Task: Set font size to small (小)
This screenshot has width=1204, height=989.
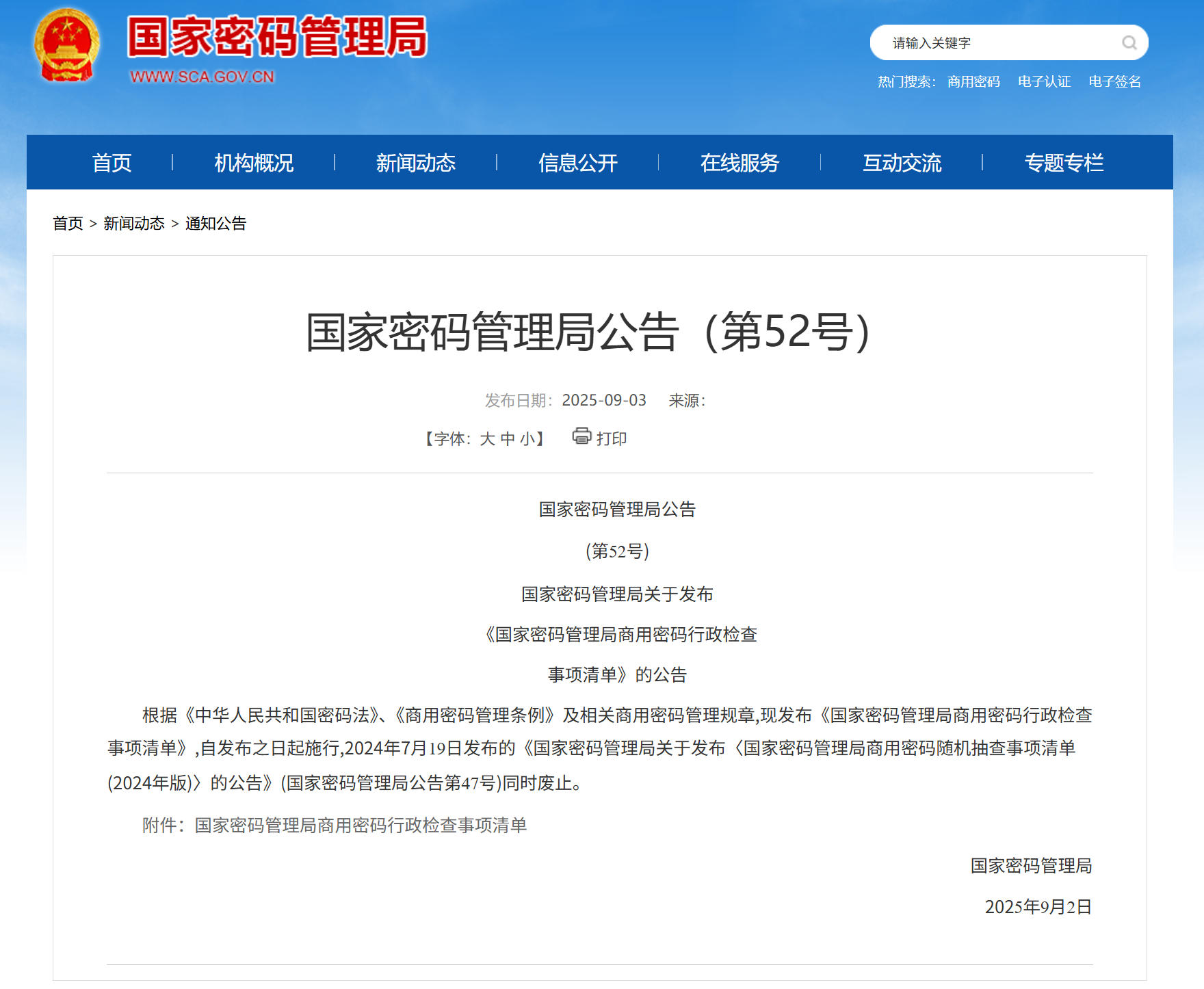Action: pyautogui.click(x=527, y=439)
